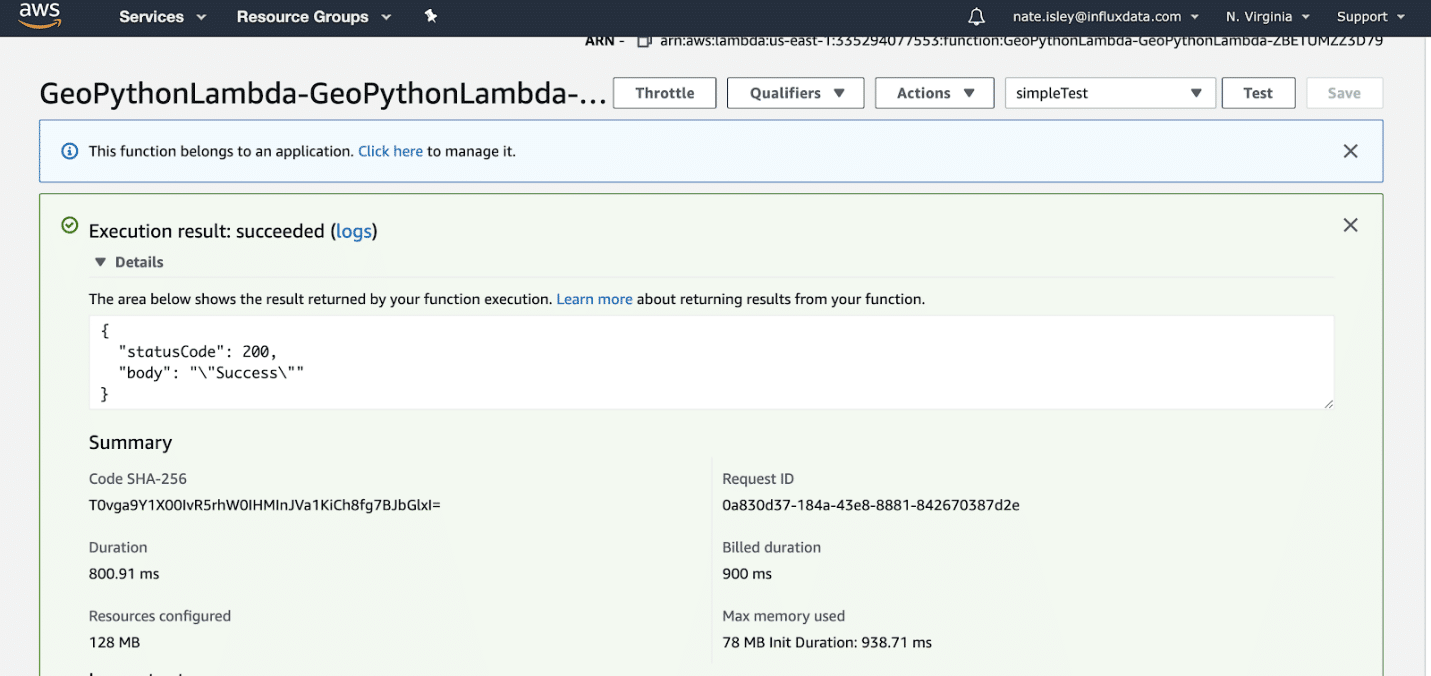Open the Qualifiers dropdown

pyautogui.click(x=795, y=92)
